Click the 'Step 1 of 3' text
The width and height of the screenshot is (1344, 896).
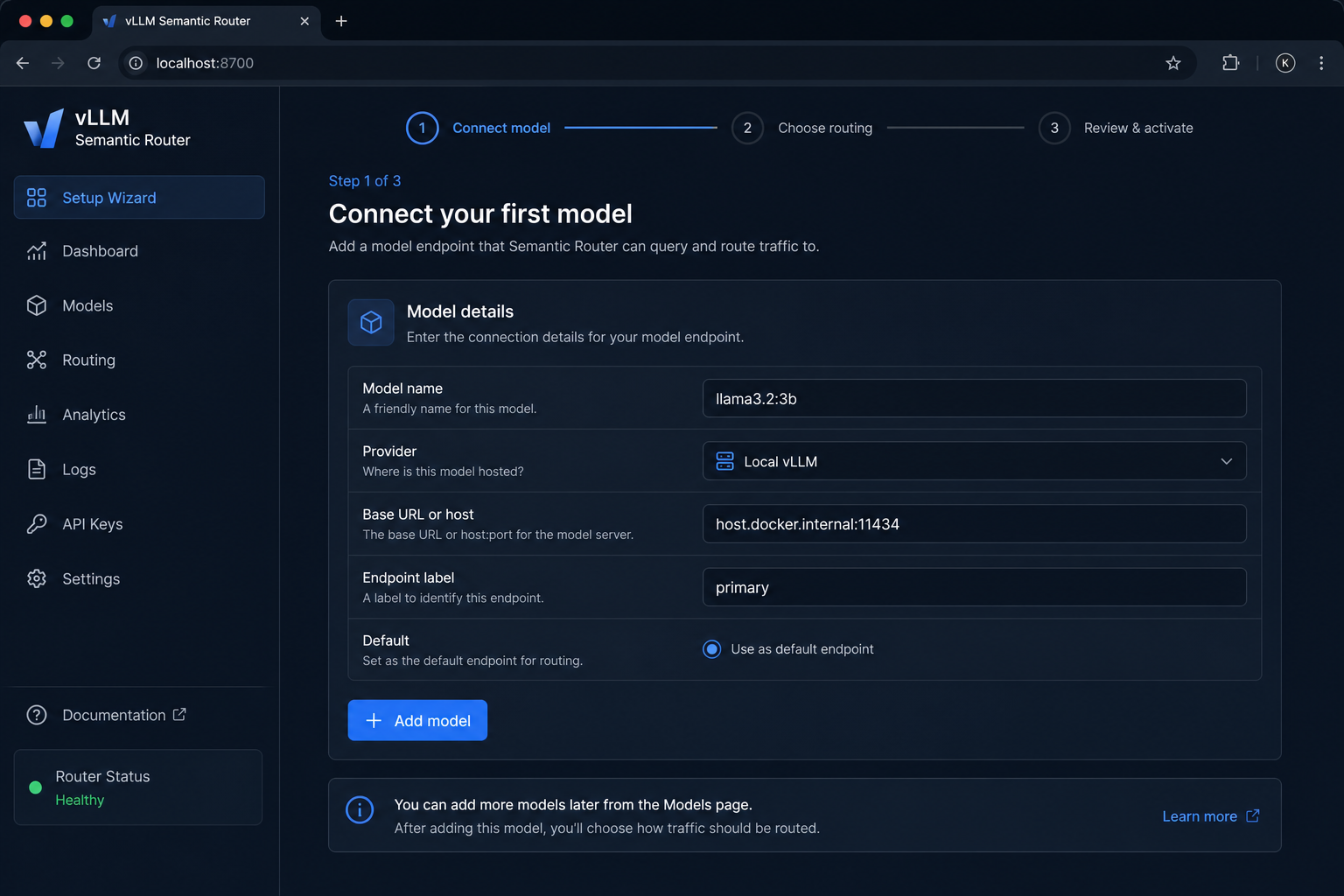click(x=365, y=180)
